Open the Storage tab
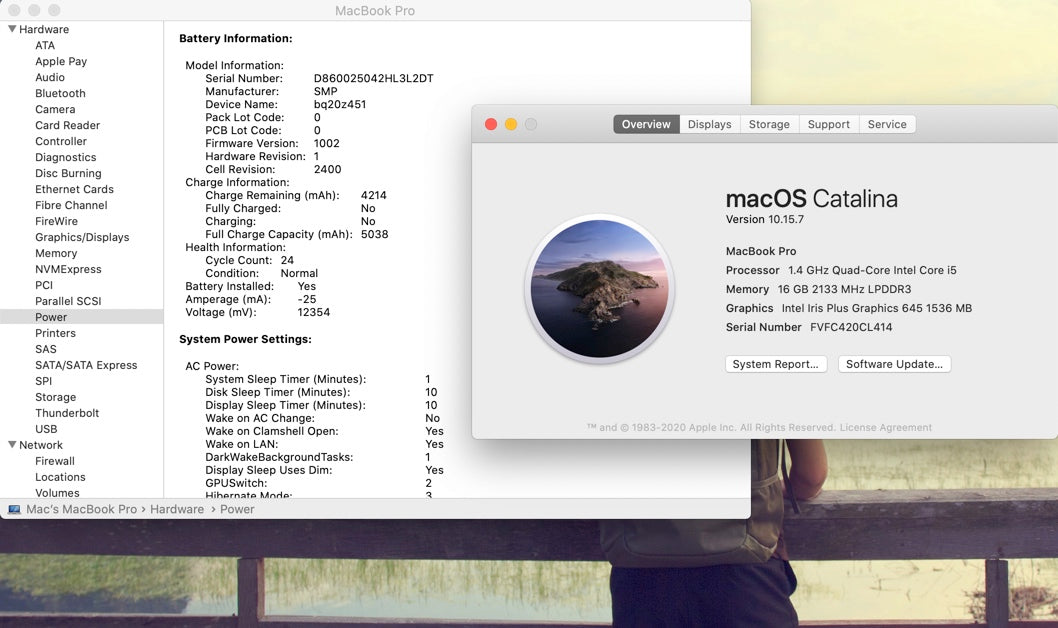Viewport: 1058px width, 628px height. [x=769, y=124]
